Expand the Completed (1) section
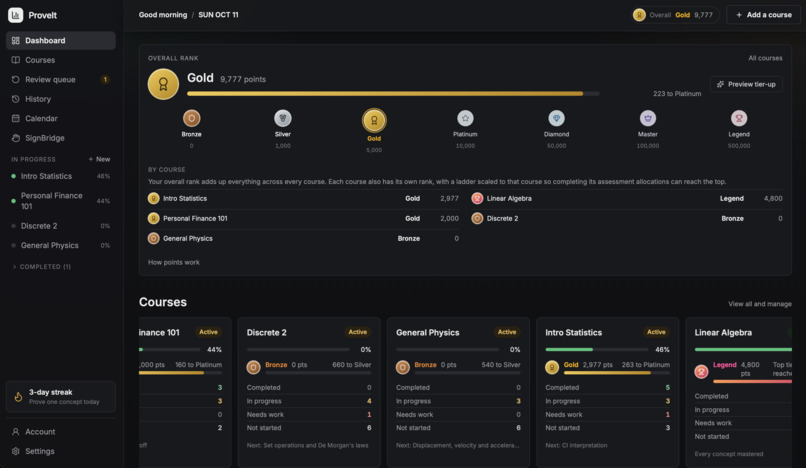 point(41,266)
